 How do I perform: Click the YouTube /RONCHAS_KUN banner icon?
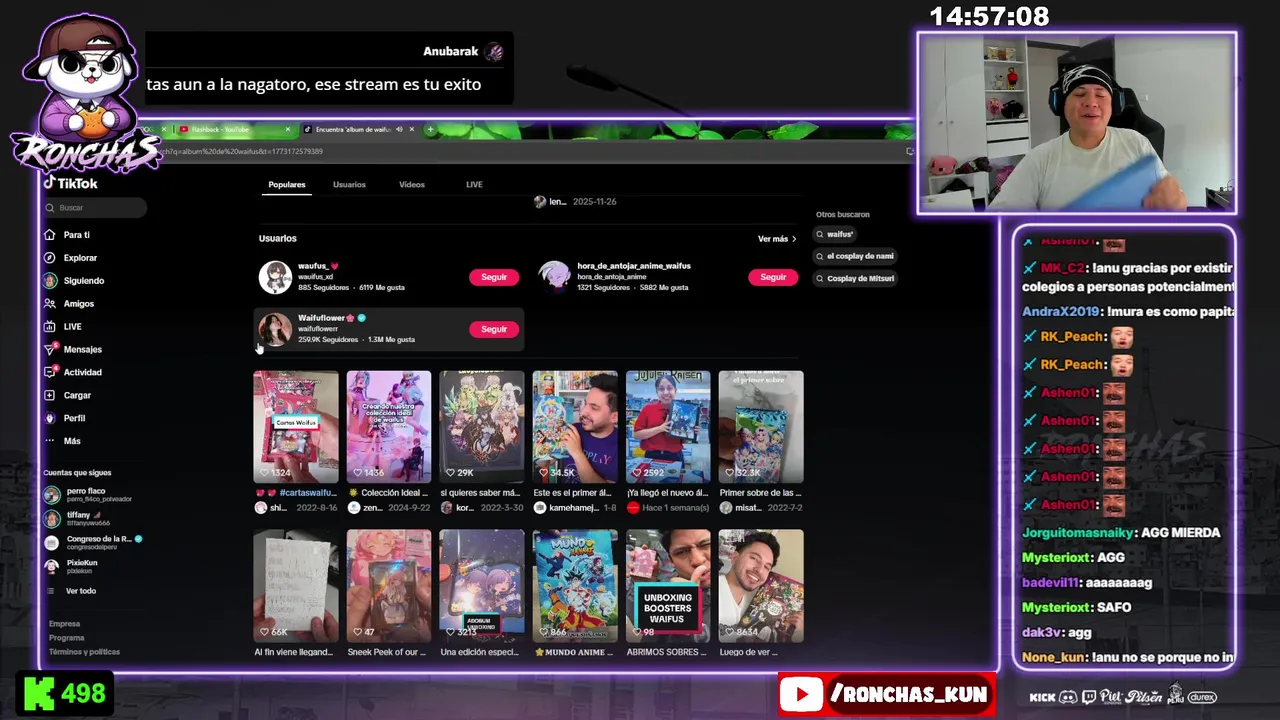click(801, 695)
